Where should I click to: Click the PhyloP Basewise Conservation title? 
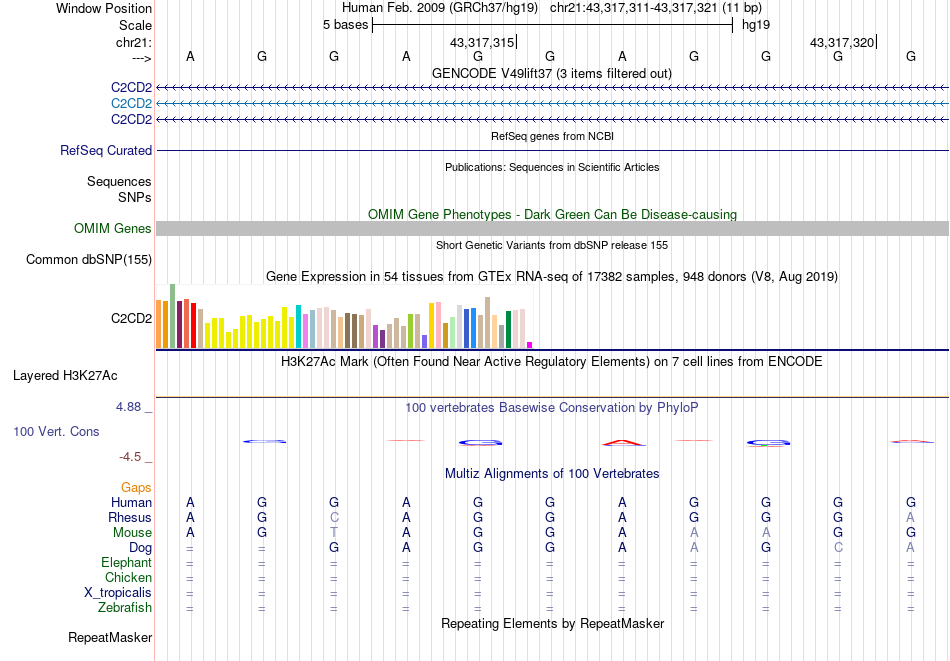(x=552, y=408)
